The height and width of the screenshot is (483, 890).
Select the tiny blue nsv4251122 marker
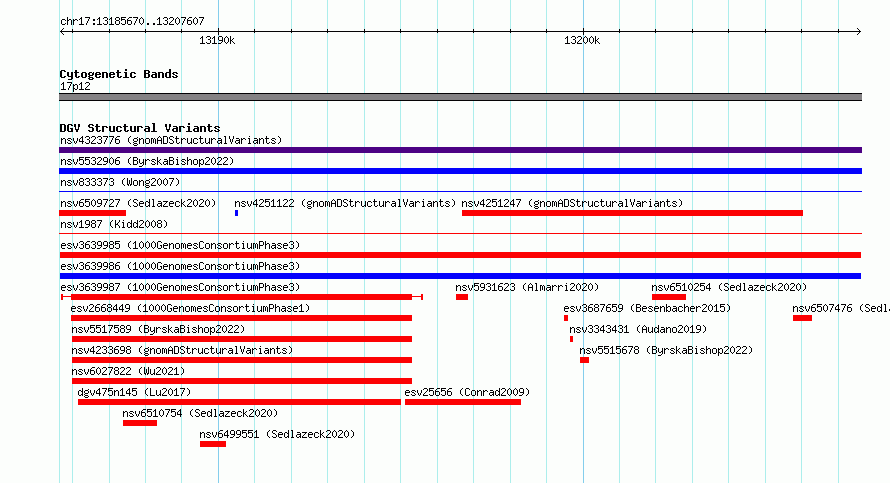pyautogui.click(x=236, y=213)
